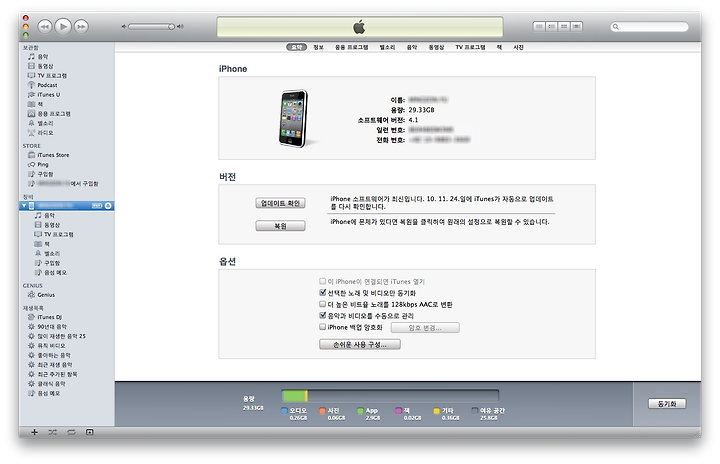Open the Podcast library
This screenshot has height=464, width=720.
click(43, 85)
